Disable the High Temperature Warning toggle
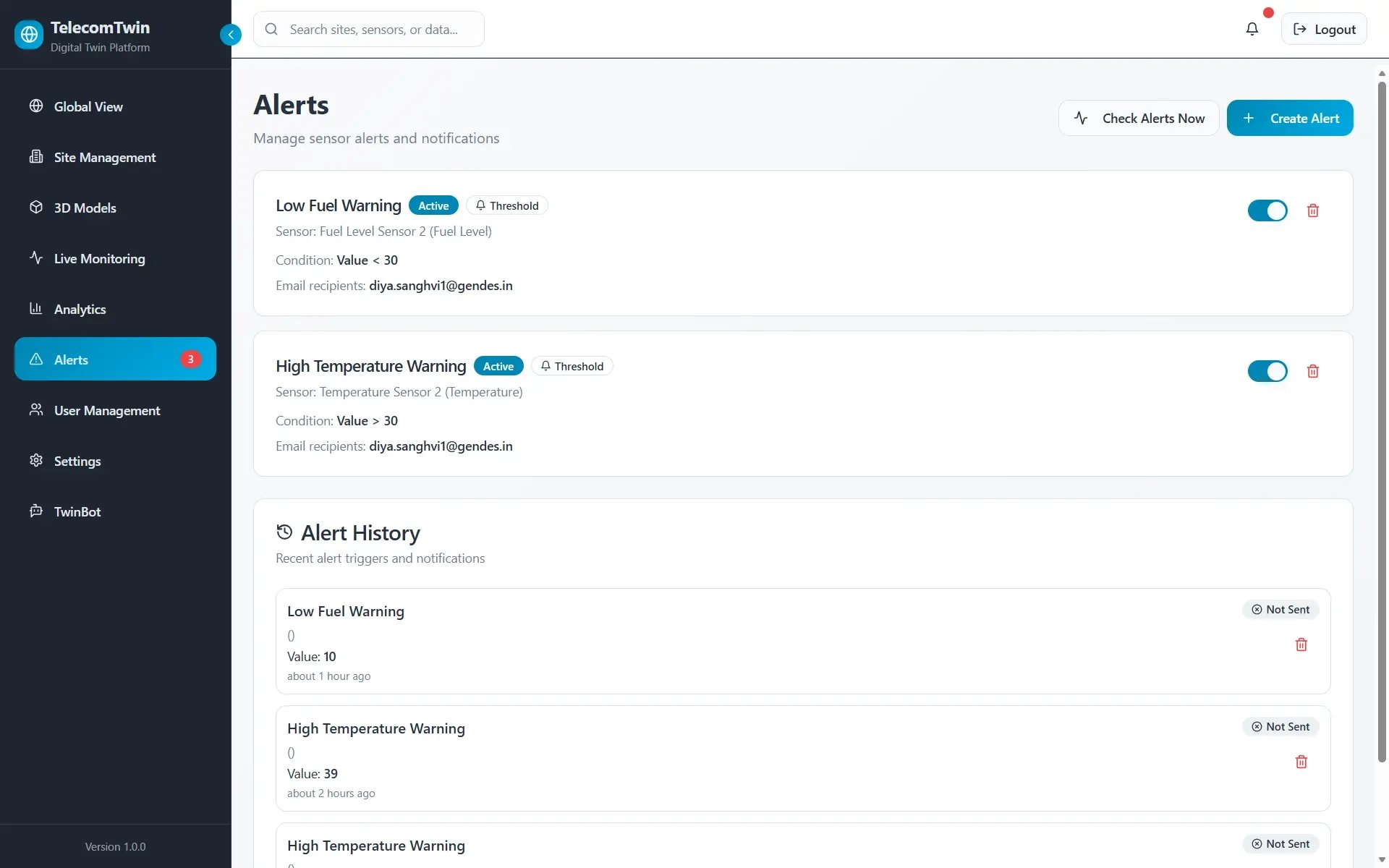Viewport: 1389px width, 868px height. pos(1267,371)
